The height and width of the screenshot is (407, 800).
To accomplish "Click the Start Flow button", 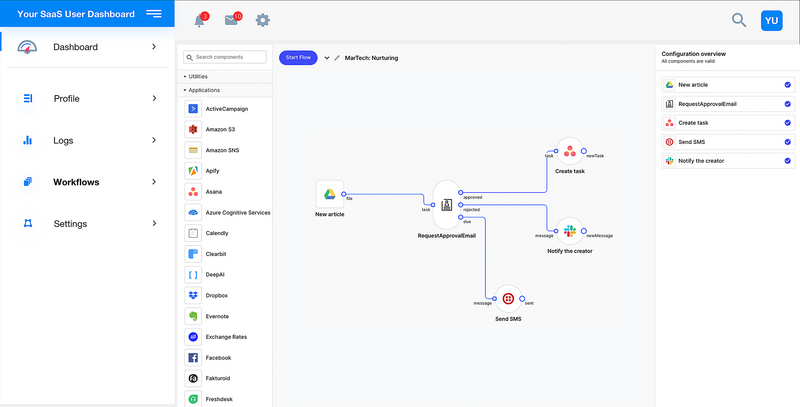I will coord(298,58).
